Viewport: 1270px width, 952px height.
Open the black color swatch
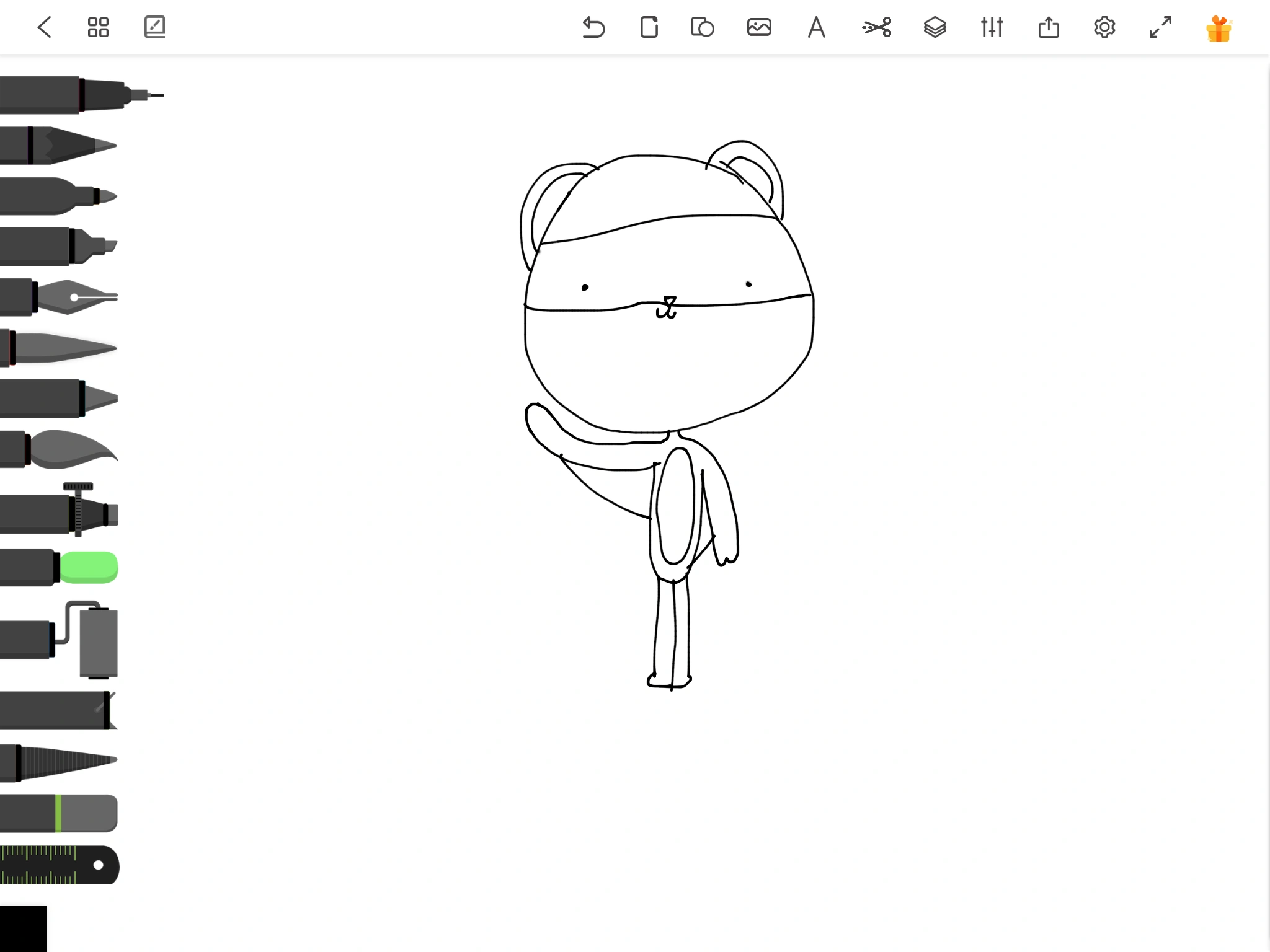tap(23, 928)
